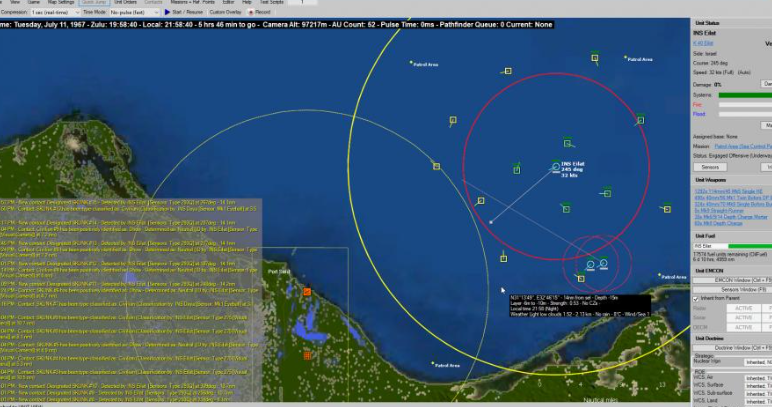Click the lower orange grid facility icon
772x407 pixels.
click(307, 355)
